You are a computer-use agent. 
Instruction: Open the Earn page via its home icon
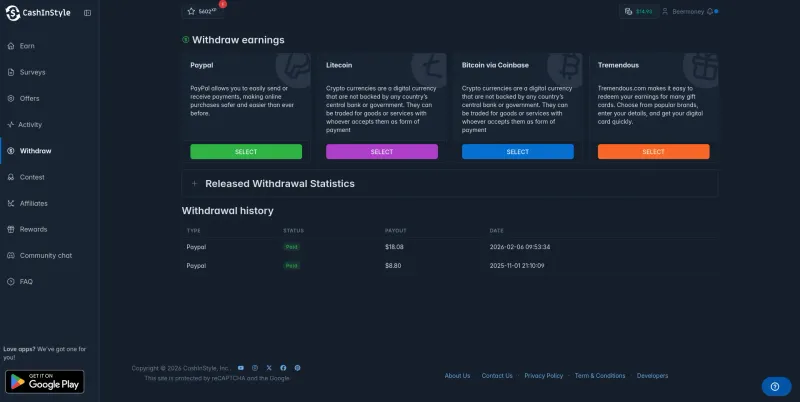point(11,46)
